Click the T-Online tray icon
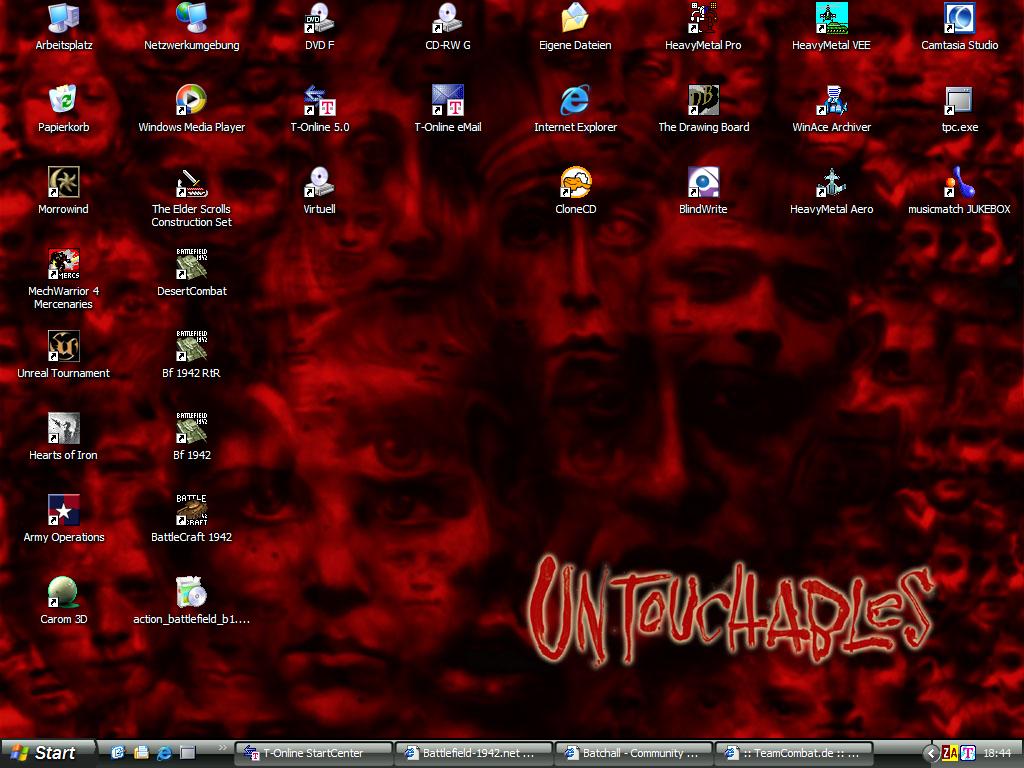This screenshot has width=1024, height=768. click(x=968, y=754)
